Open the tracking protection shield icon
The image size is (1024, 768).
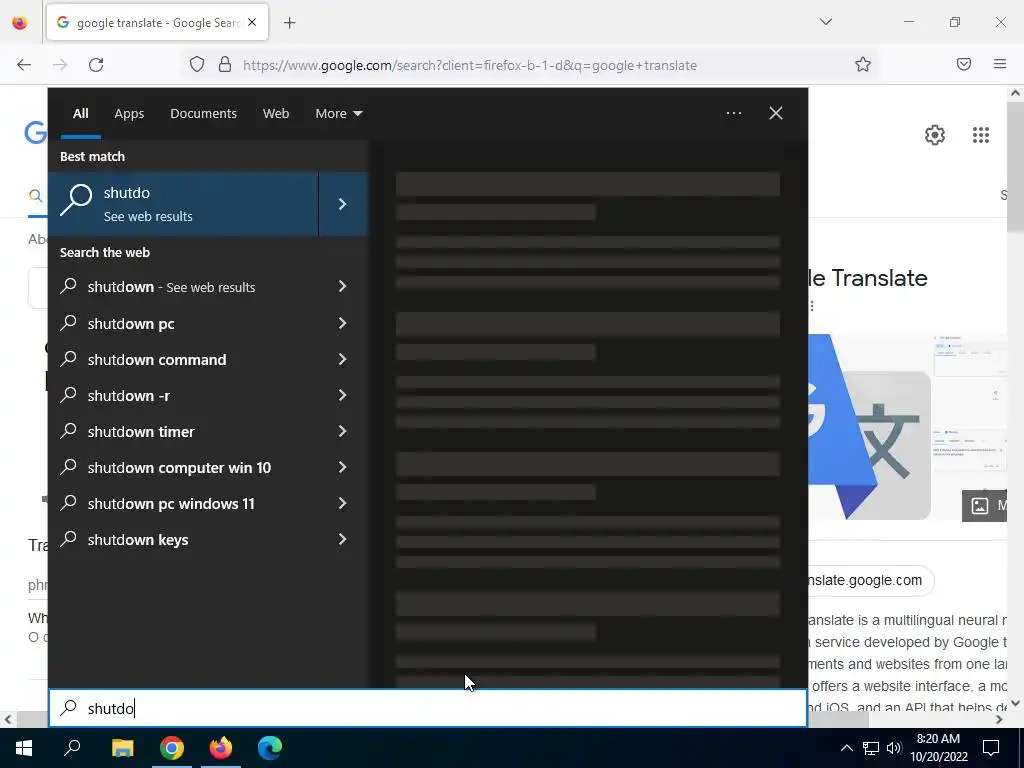(197, 65)
